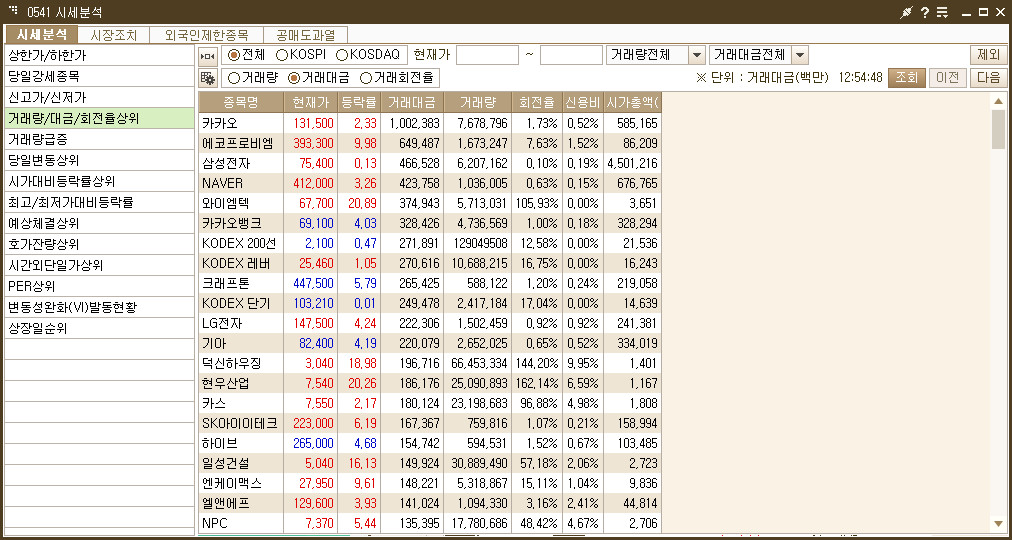1012x540 pixels.
Task: Select the 에코프로비엠 stock name
Action: [x=238, y=143]
